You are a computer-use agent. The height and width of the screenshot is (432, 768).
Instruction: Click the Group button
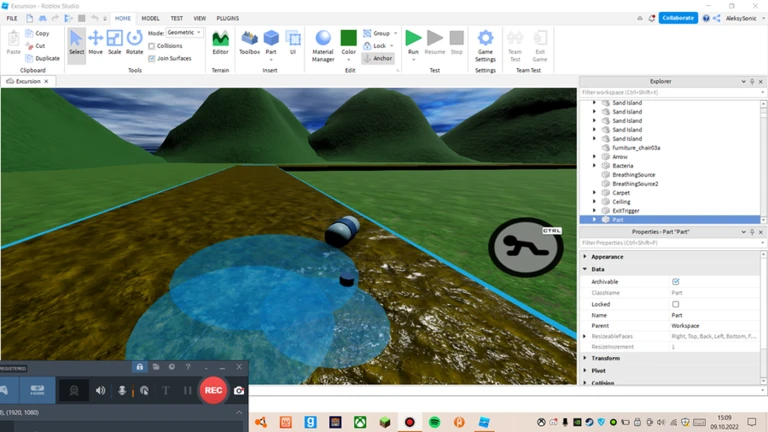377,33
